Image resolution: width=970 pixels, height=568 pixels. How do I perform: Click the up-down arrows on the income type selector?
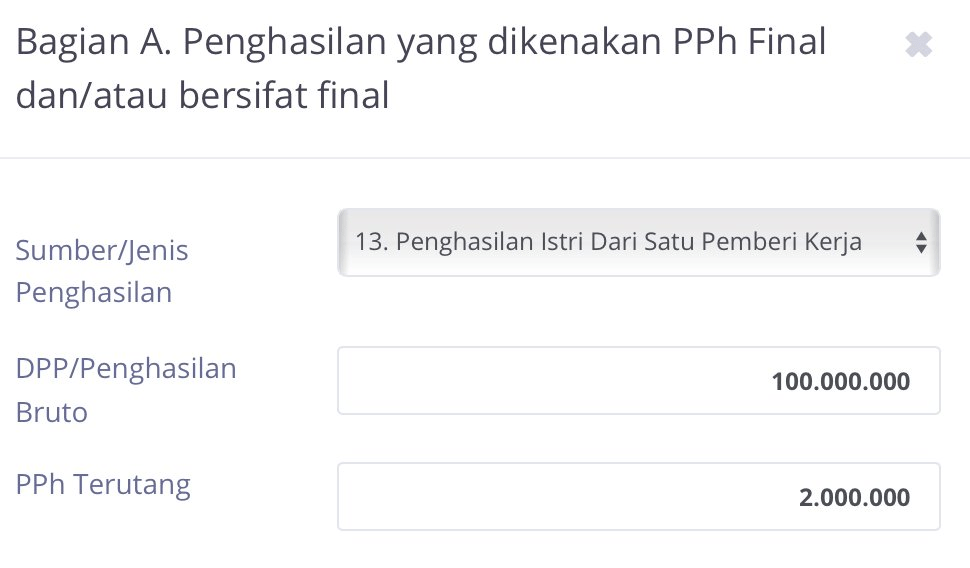pos(921,242)
